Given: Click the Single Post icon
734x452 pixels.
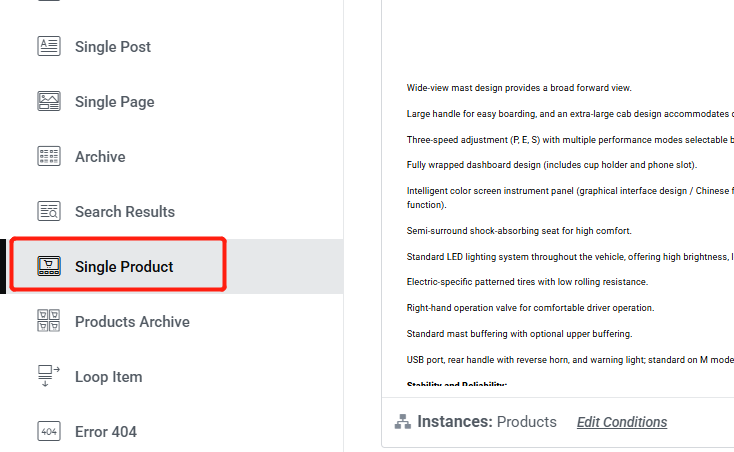Looking at the screenshot, I should click(x=49, y=46).
